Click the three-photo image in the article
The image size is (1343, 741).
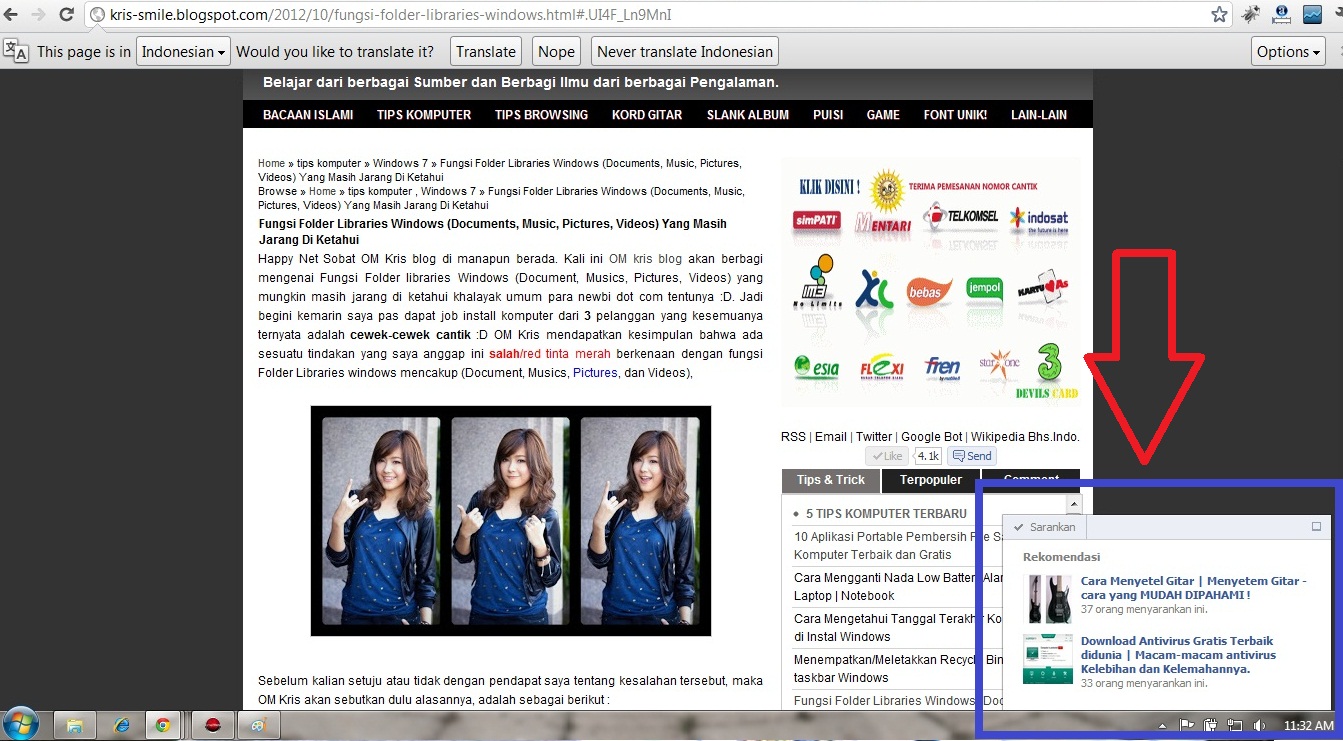point(511,520)
